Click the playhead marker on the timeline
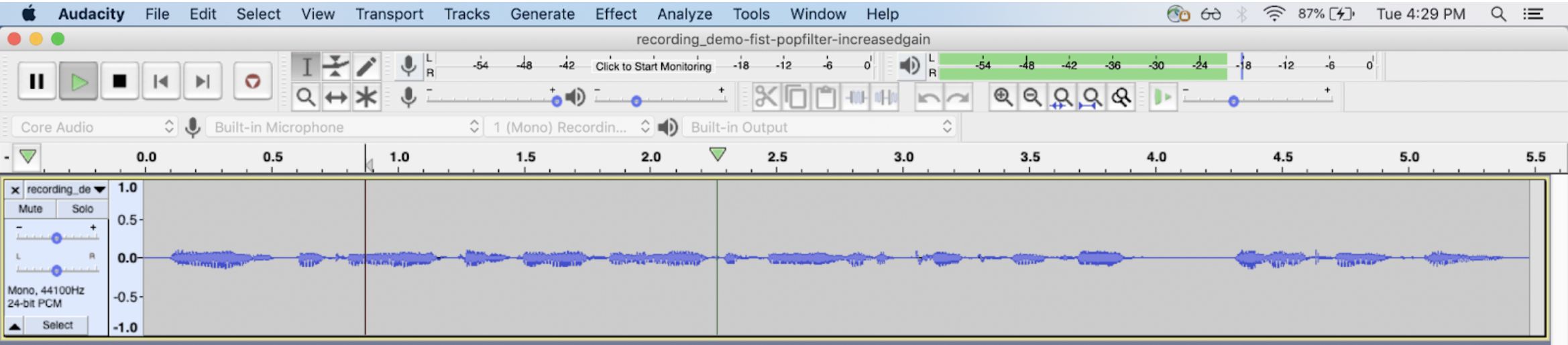1568x345 pixels. coord(718,154)
